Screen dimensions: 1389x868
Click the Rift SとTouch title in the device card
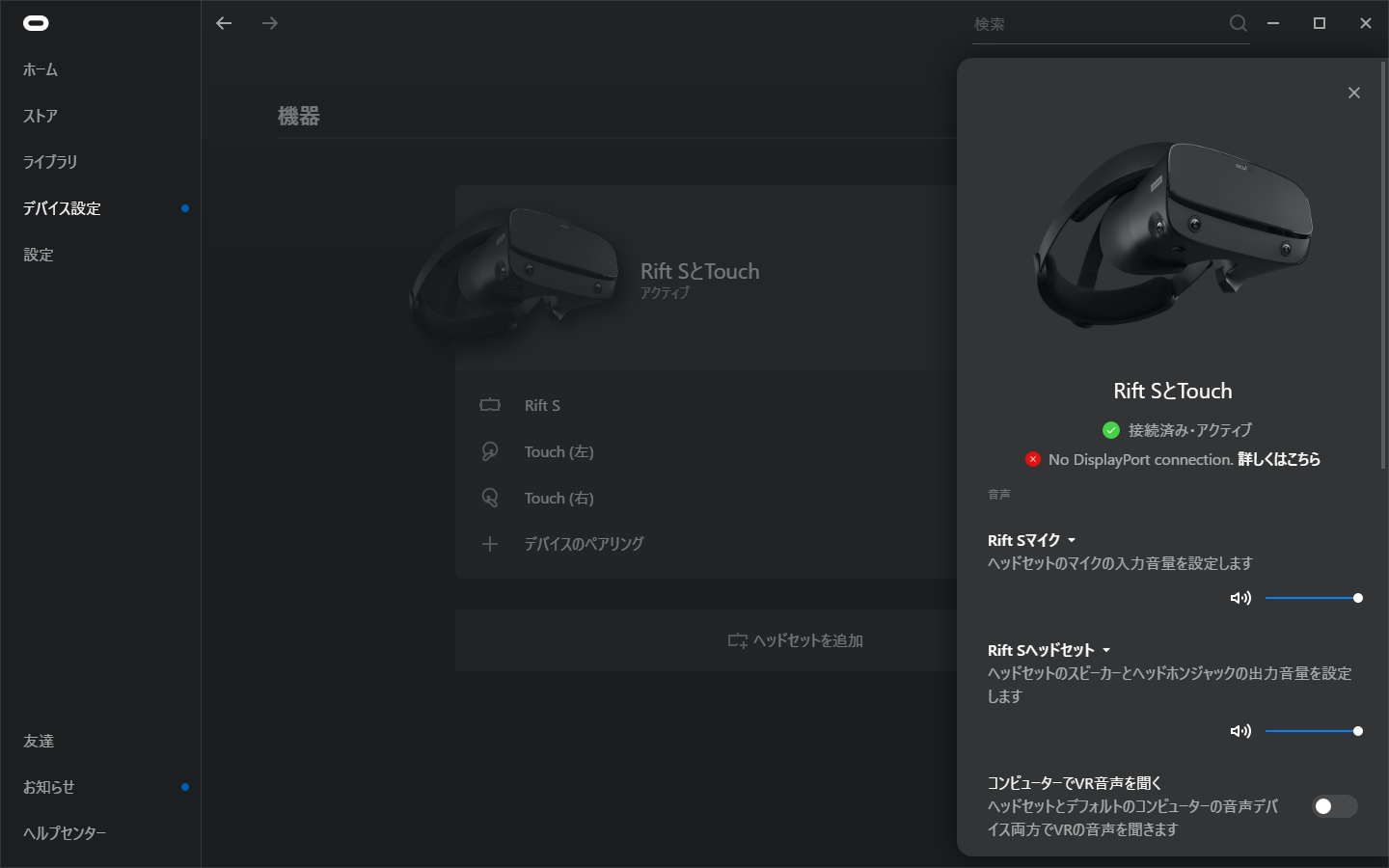[x=700, y=271]
